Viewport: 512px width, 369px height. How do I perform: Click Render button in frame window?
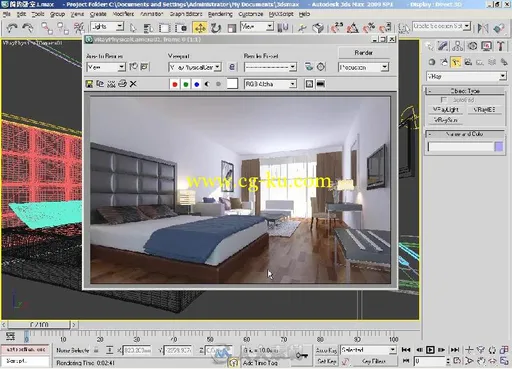[x=364, y=53]
